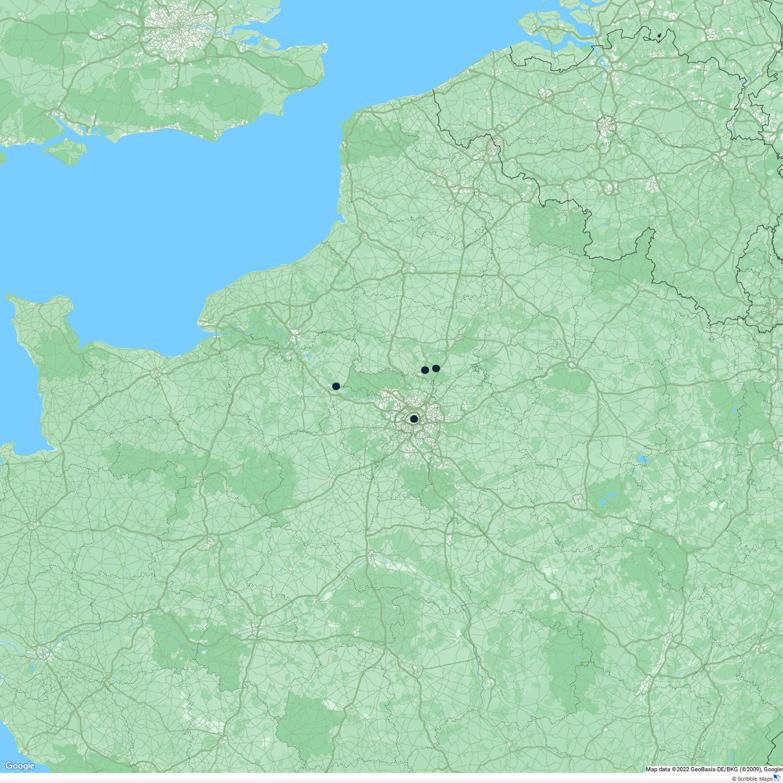This screenshot has width=783, height=783.
Task: Click the Brussels city area
Action: (607, 125)
